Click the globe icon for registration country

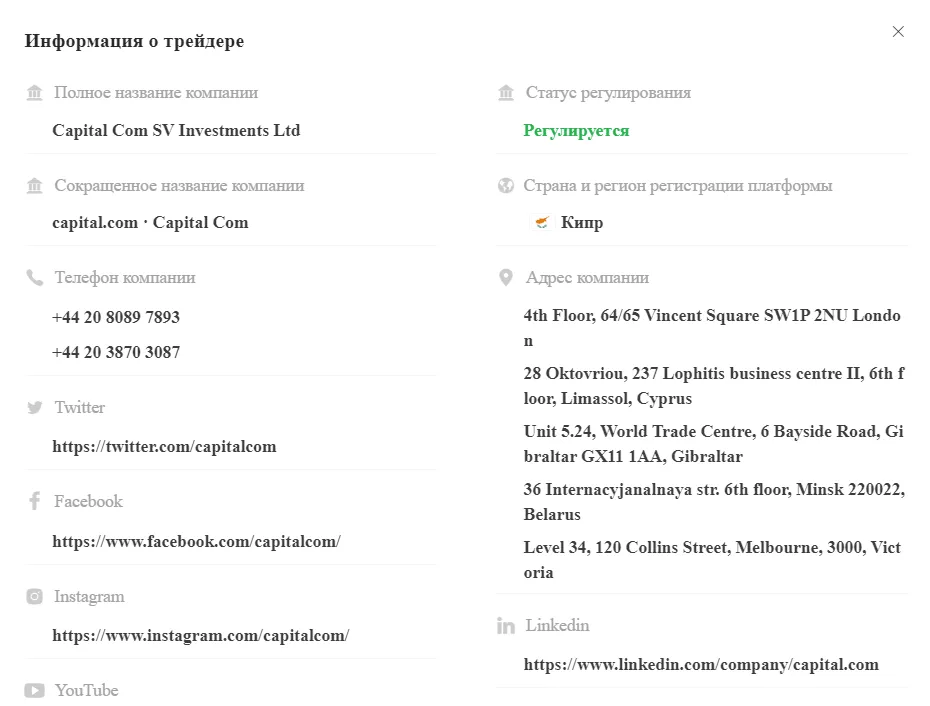(505, 186)
